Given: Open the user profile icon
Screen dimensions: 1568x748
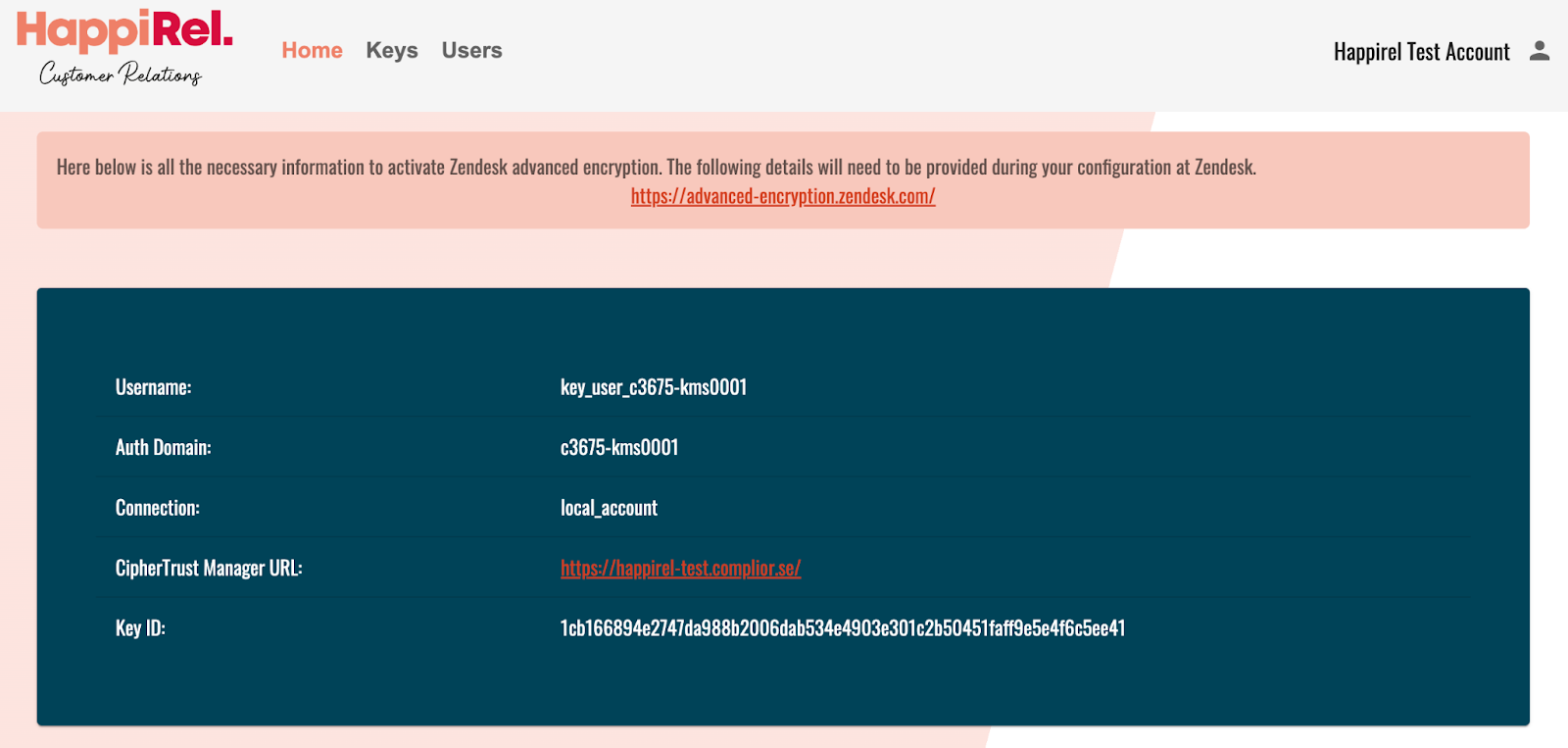Looking at the screenshot, I should pyautogui.click(x=1540, y=51).
